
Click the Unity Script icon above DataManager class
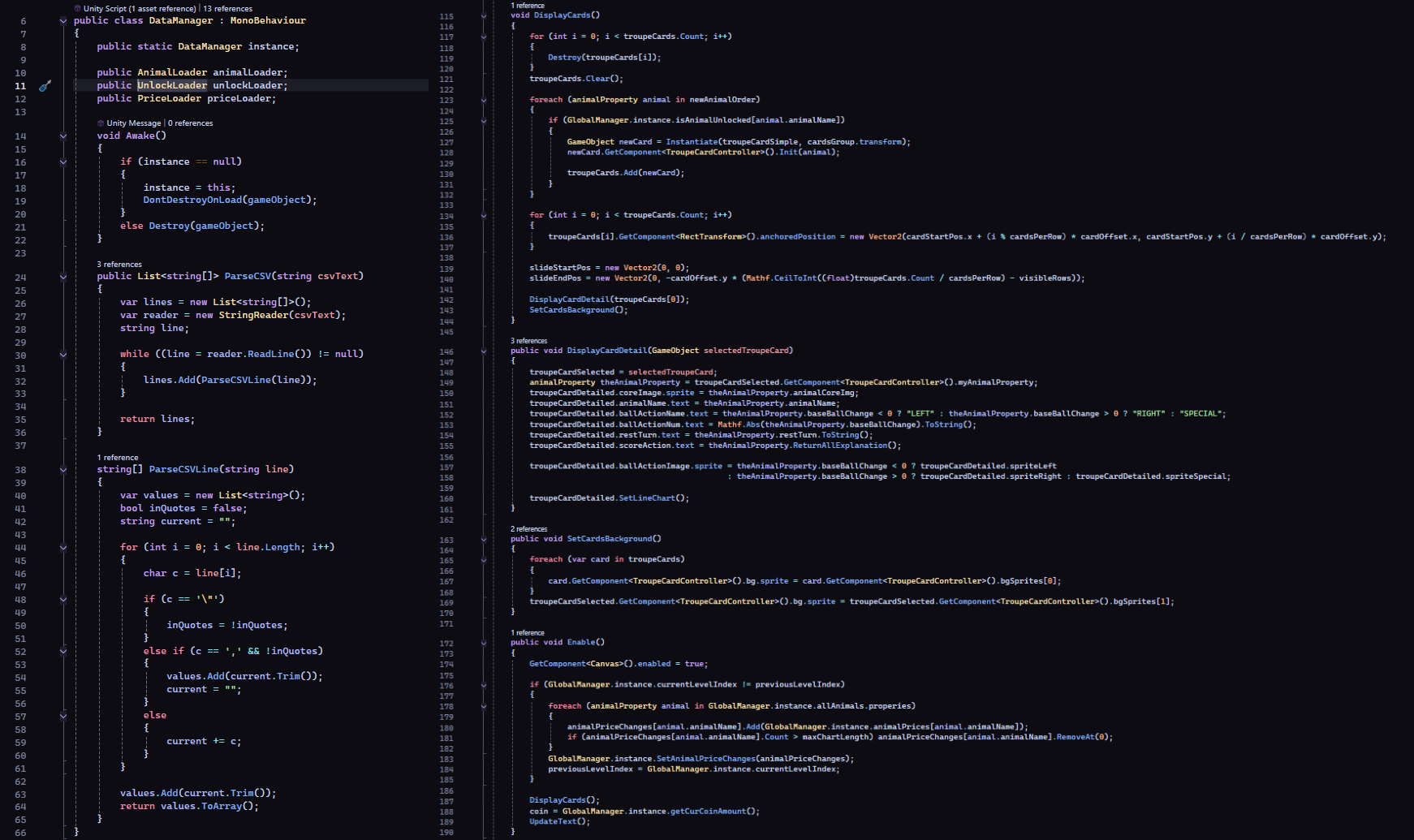[x=78, y=9]
